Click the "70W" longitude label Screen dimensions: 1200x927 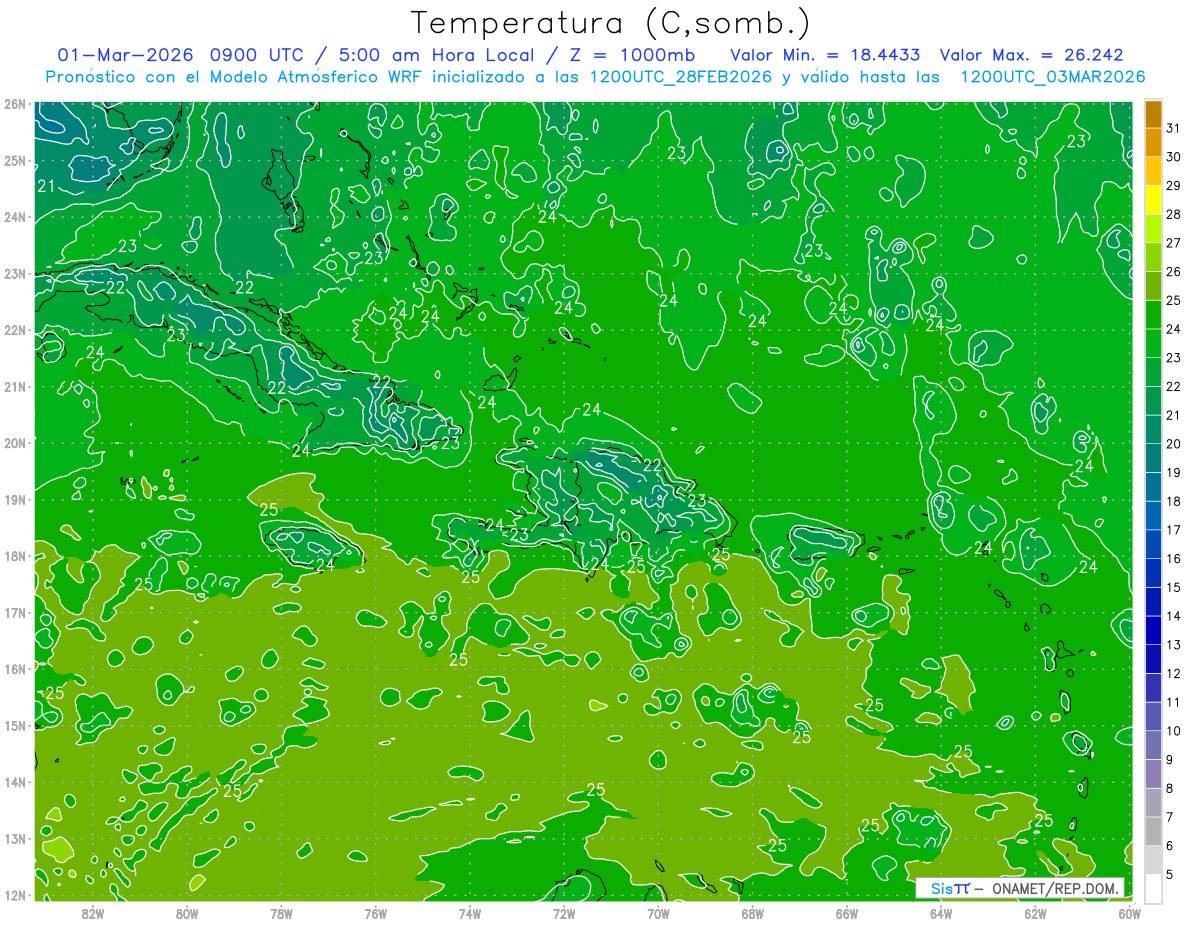click(x=658, y=913)
